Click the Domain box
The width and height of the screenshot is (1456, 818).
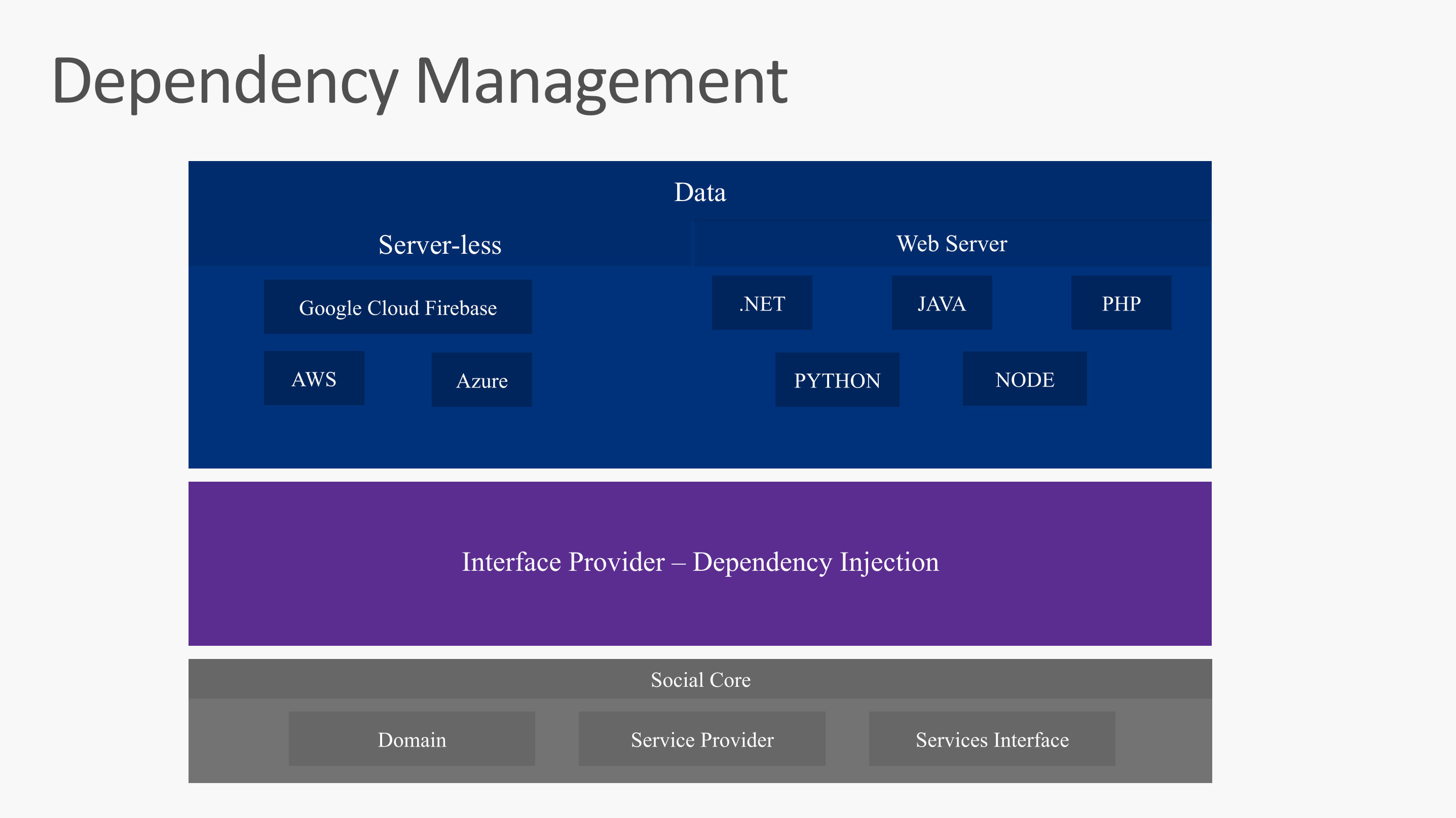point(412,739)
